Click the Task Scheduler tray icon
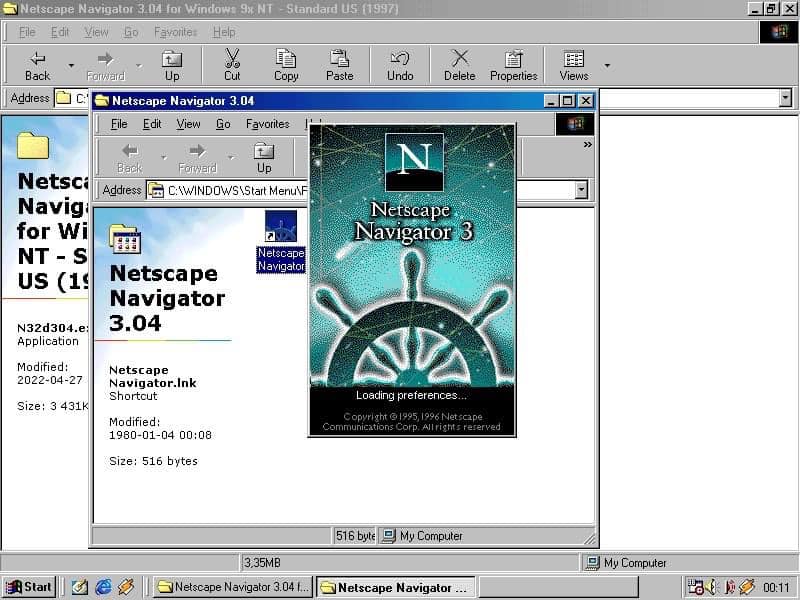 coord(695,587)
